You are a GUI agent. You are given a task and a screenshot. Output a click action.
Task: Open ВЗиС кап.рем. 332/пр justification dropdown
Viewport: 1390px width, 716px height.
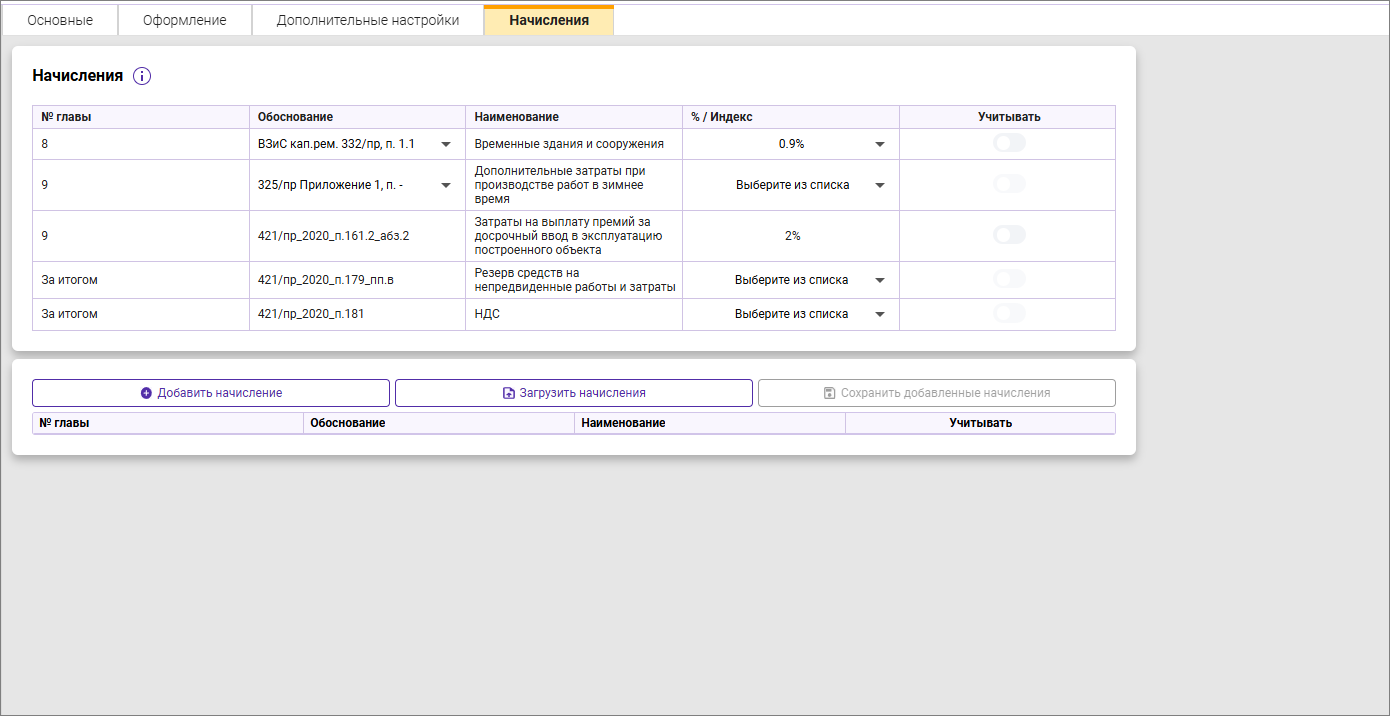pyautogui.click(x=446, y=144)
